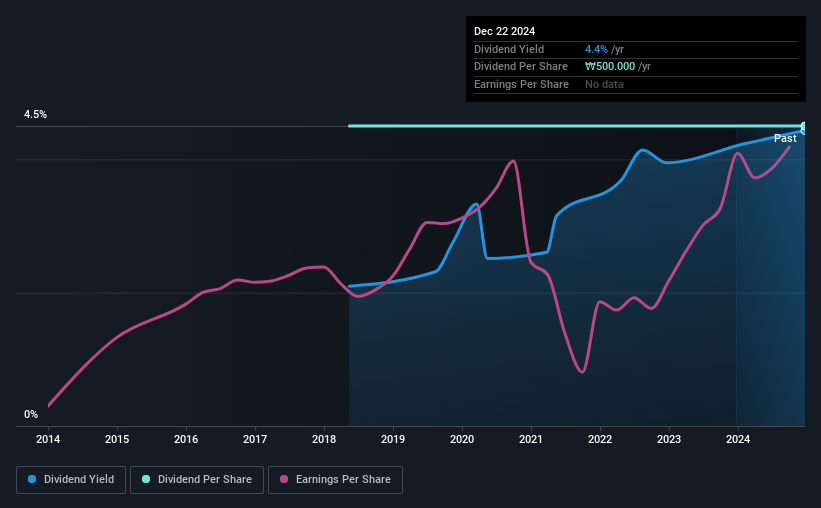Click the data point marker at chart end
Screen dimensions: 821x508
[804, 128]
